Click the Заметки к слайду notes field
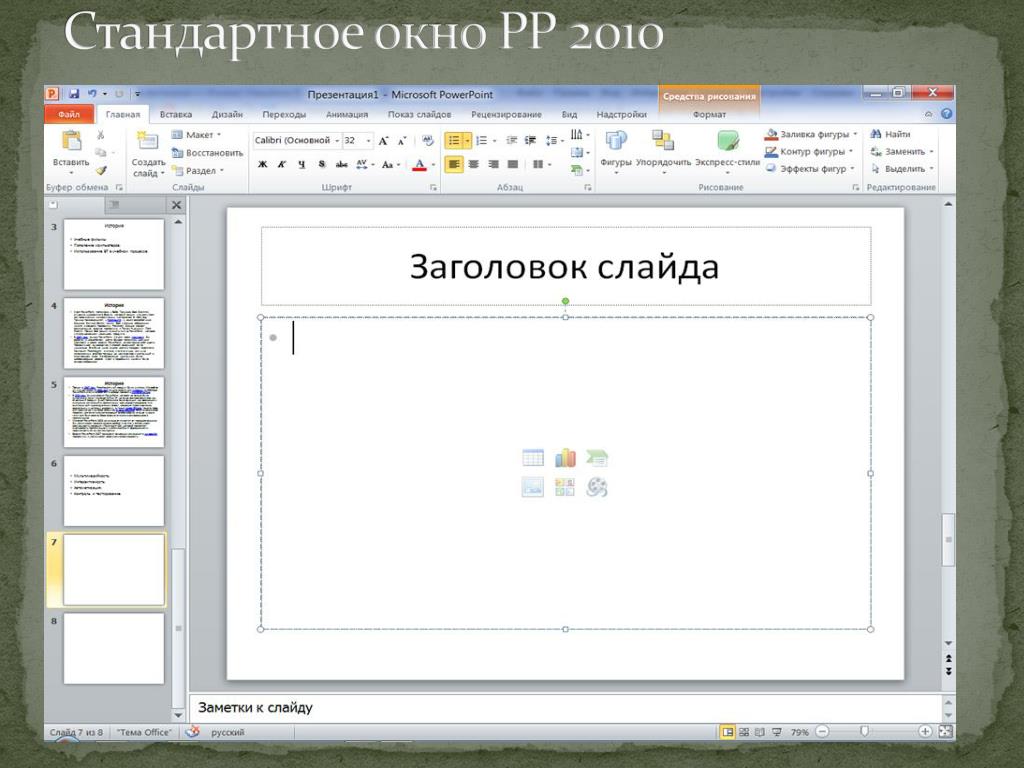 [565, 707]
